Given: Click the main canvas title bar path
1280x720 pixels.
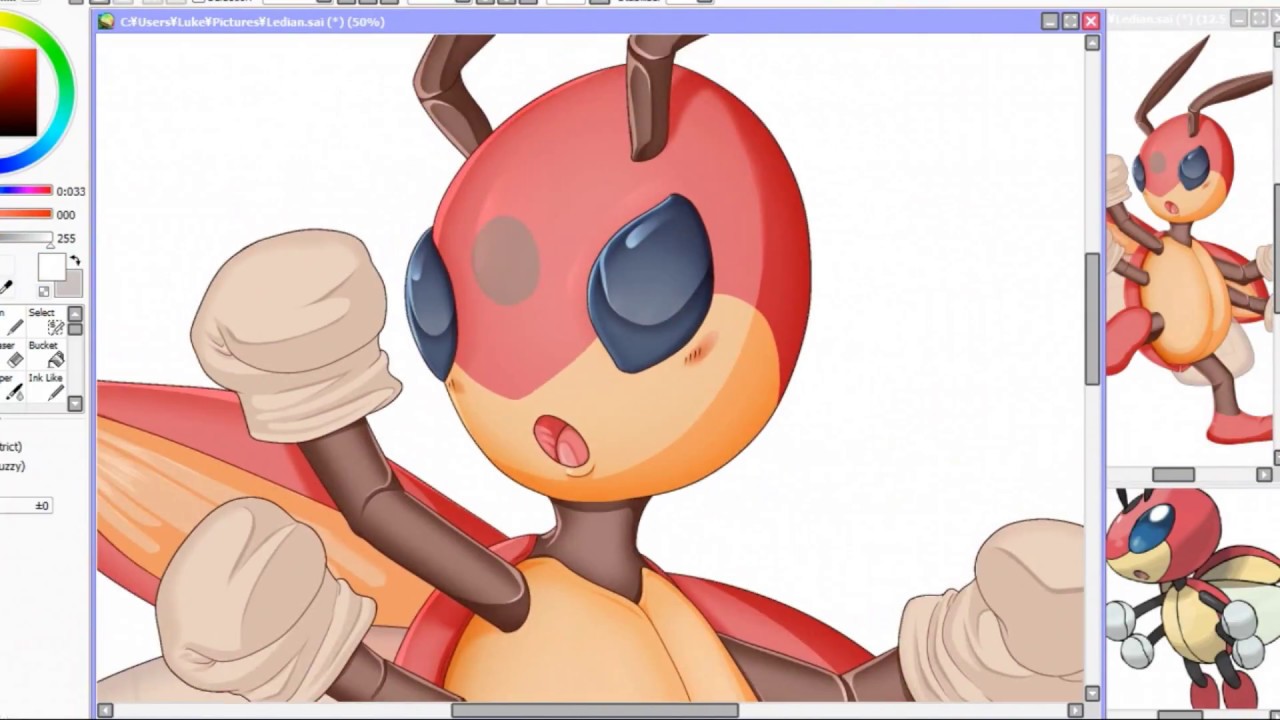Looking at the screenshot, I should (252, 21).
